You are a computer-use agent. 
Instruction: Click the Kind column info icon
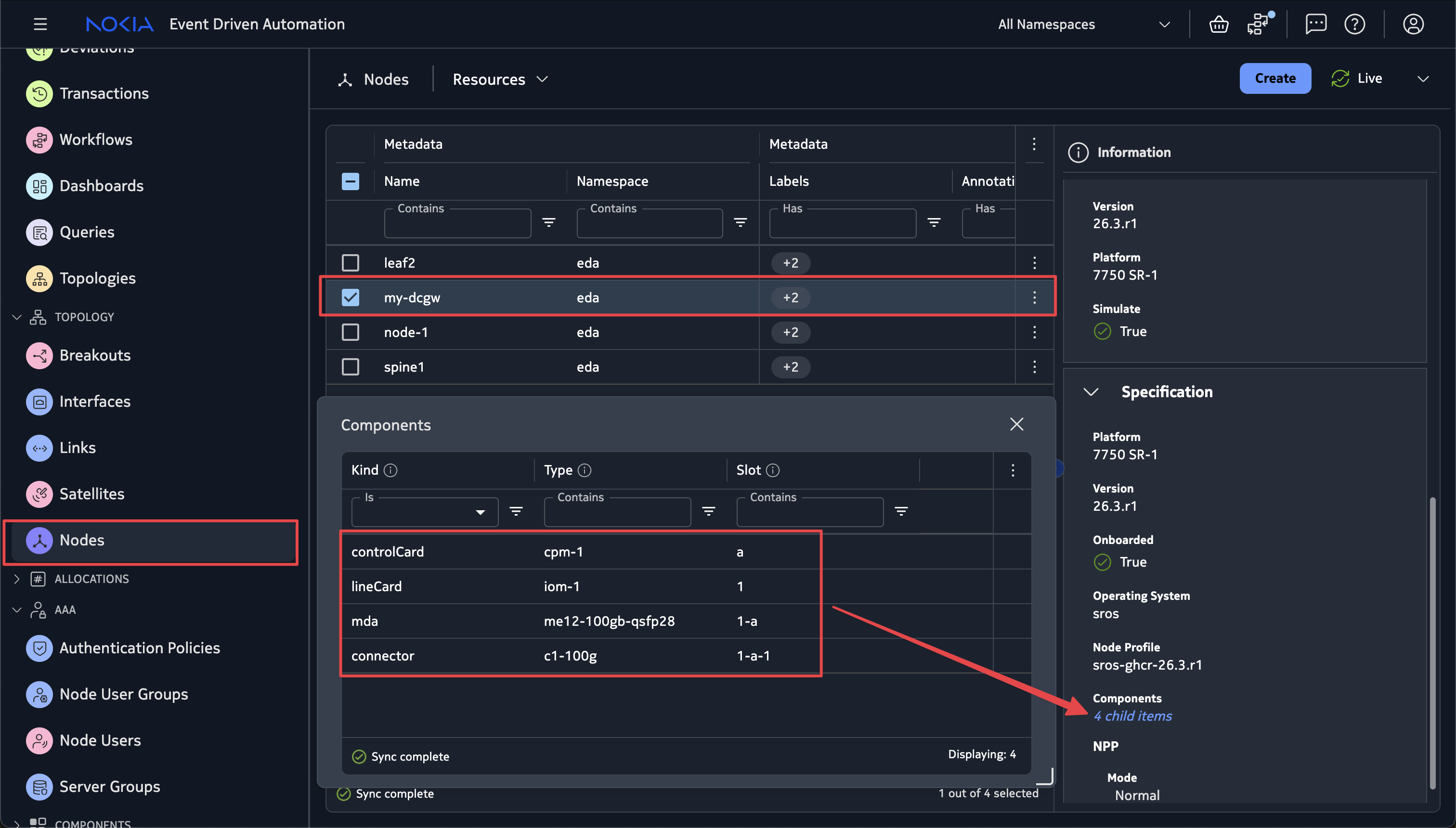390,470
